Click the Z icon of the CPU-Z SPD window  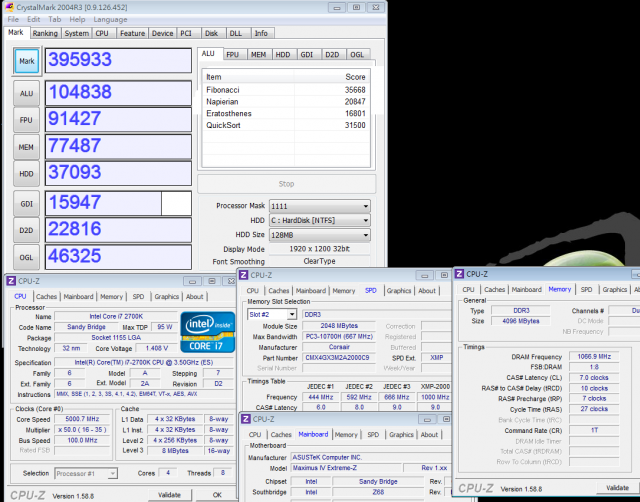point(244,275)
